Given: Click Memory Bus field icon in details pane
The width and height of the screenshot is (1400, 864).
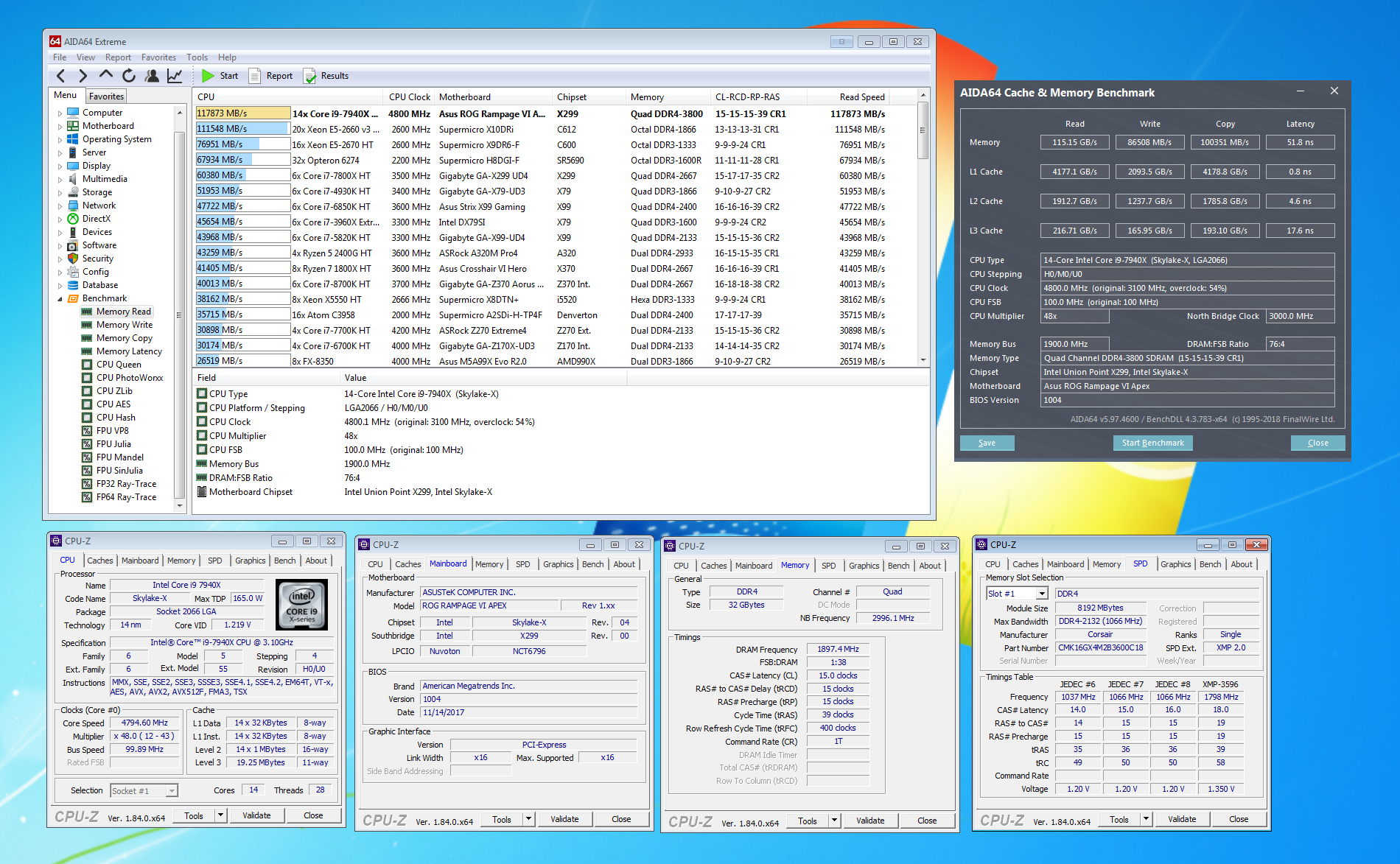Looking at the screenshot, I should pyautogui.click(x=202, y=464).
